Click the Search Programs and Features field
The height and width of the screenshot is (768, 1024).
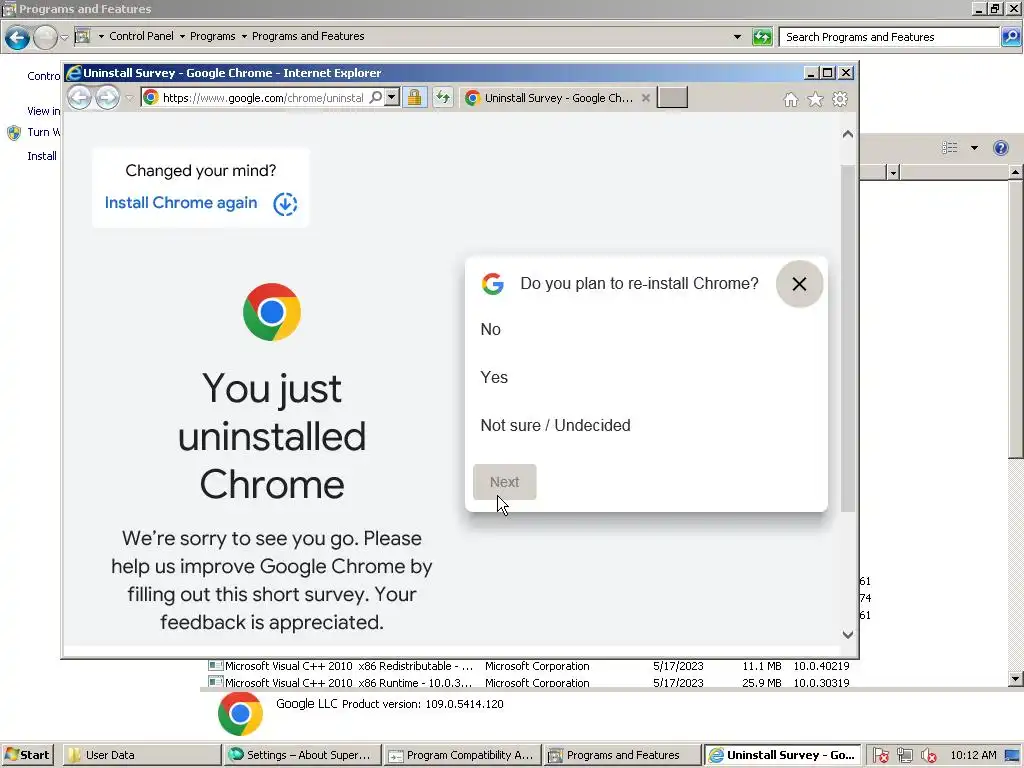889,37
